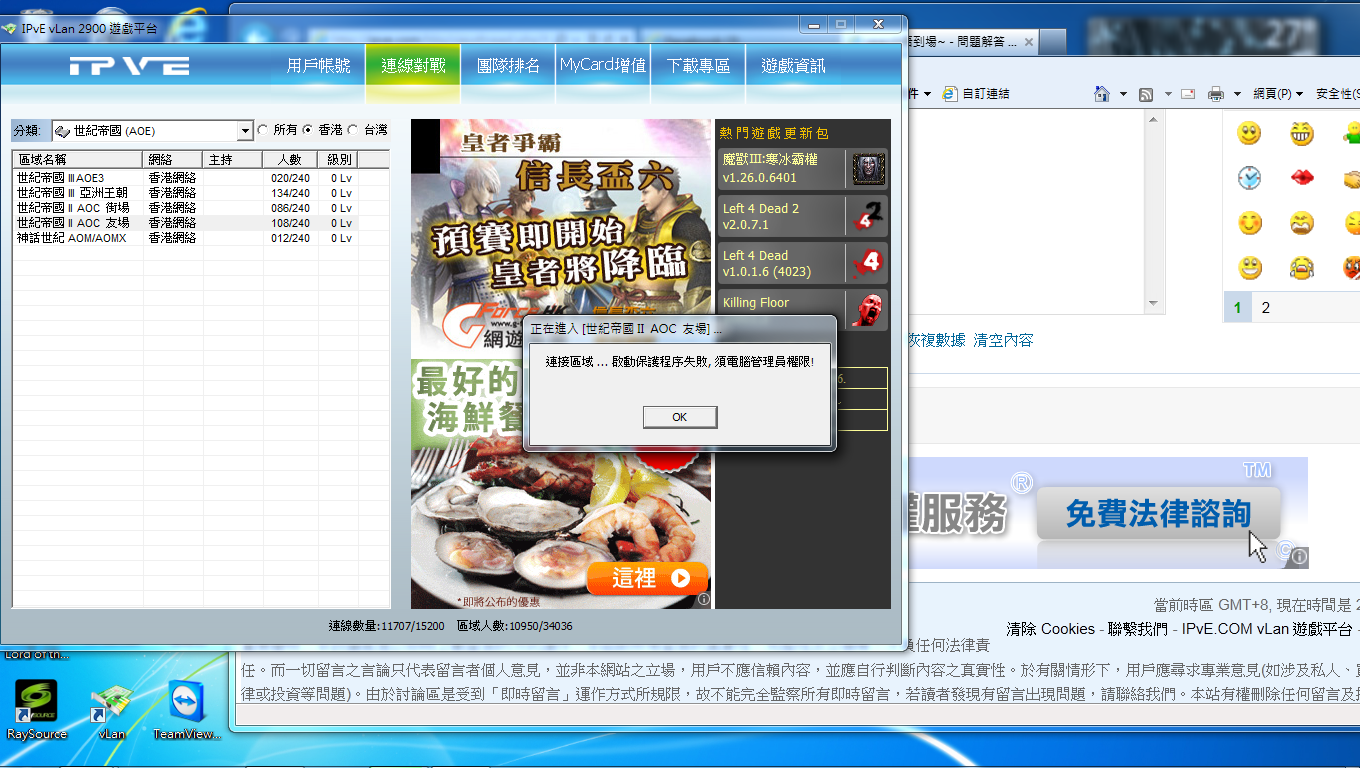
Task: Click the 清空內容 link in the browser
Action: (1003, 340)
